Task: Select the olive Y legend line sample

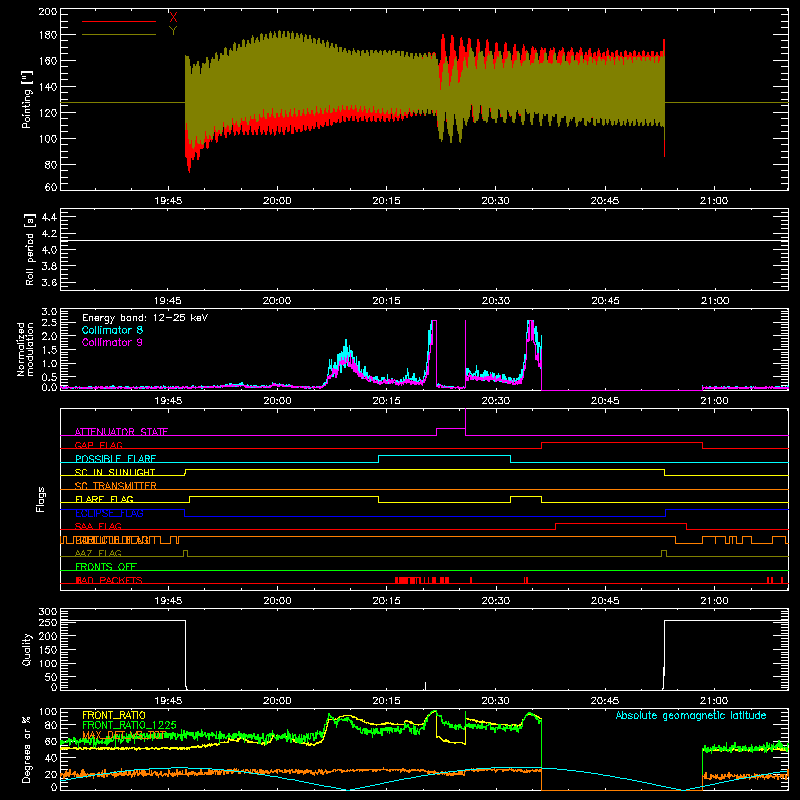Action: click(x=119, y=34)
